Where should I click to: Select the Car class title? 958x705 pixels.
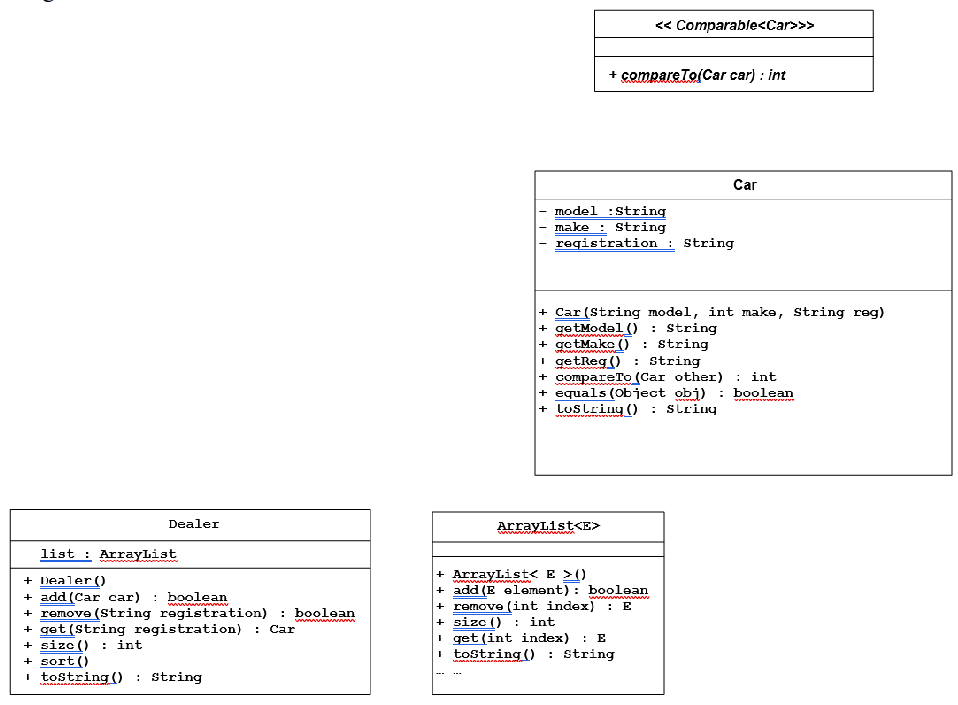(x=744, y=184)
